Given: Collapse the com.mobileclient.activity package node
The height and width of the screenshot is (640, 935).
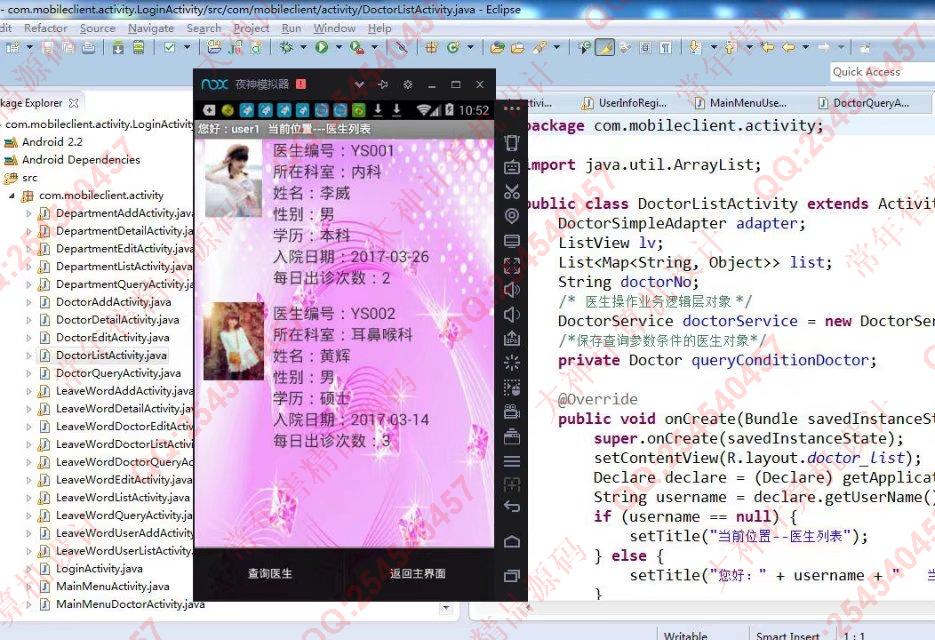Looking at the screenshot, I should (12, 196).
